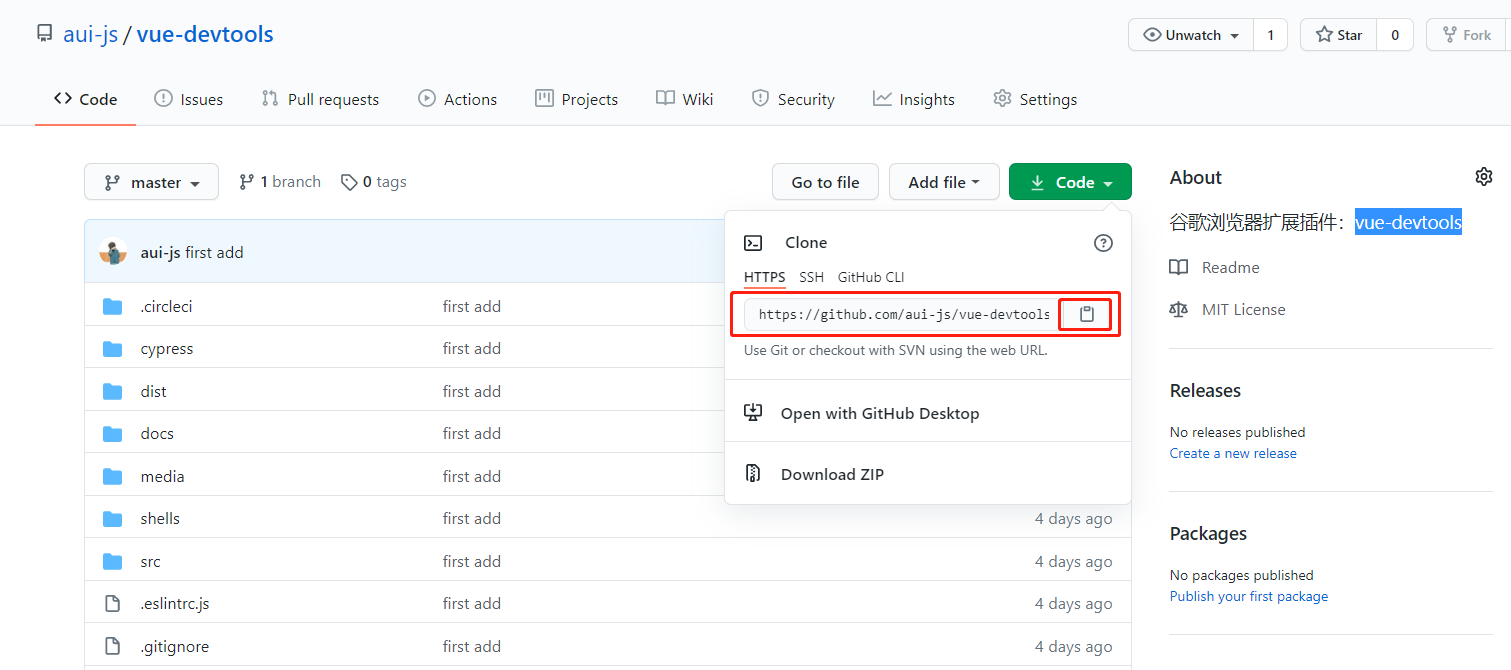Open the Packages heading
This screenshot has height=670, width=1511.
(1208, 534)
